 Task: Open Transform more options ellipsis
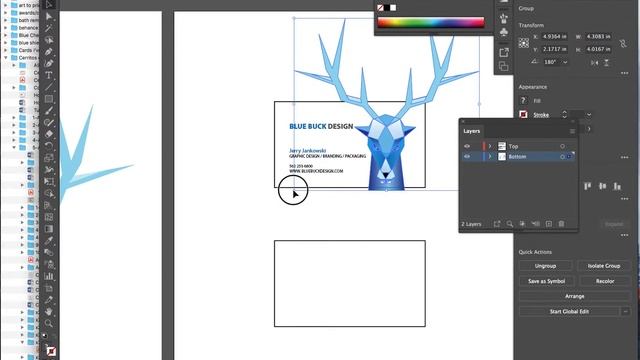[x=624, y=73]
